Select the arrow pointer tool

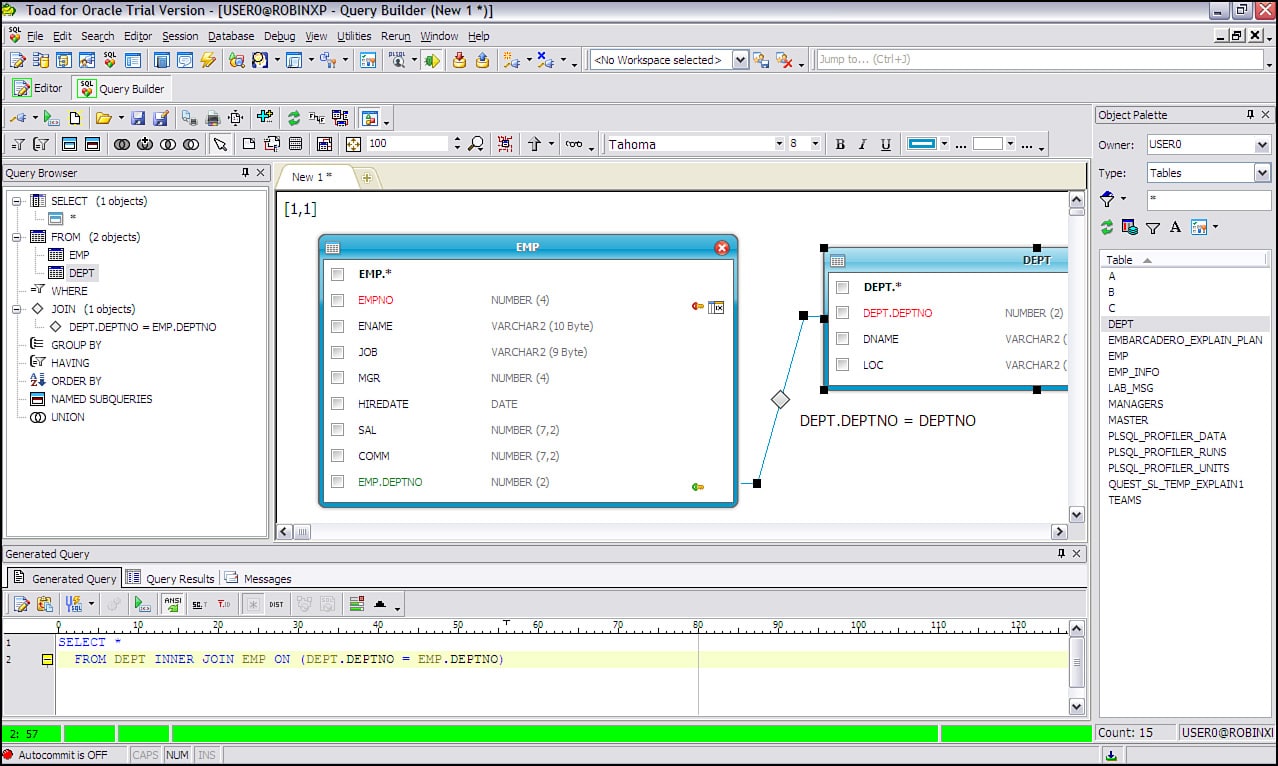pos(220,144)
